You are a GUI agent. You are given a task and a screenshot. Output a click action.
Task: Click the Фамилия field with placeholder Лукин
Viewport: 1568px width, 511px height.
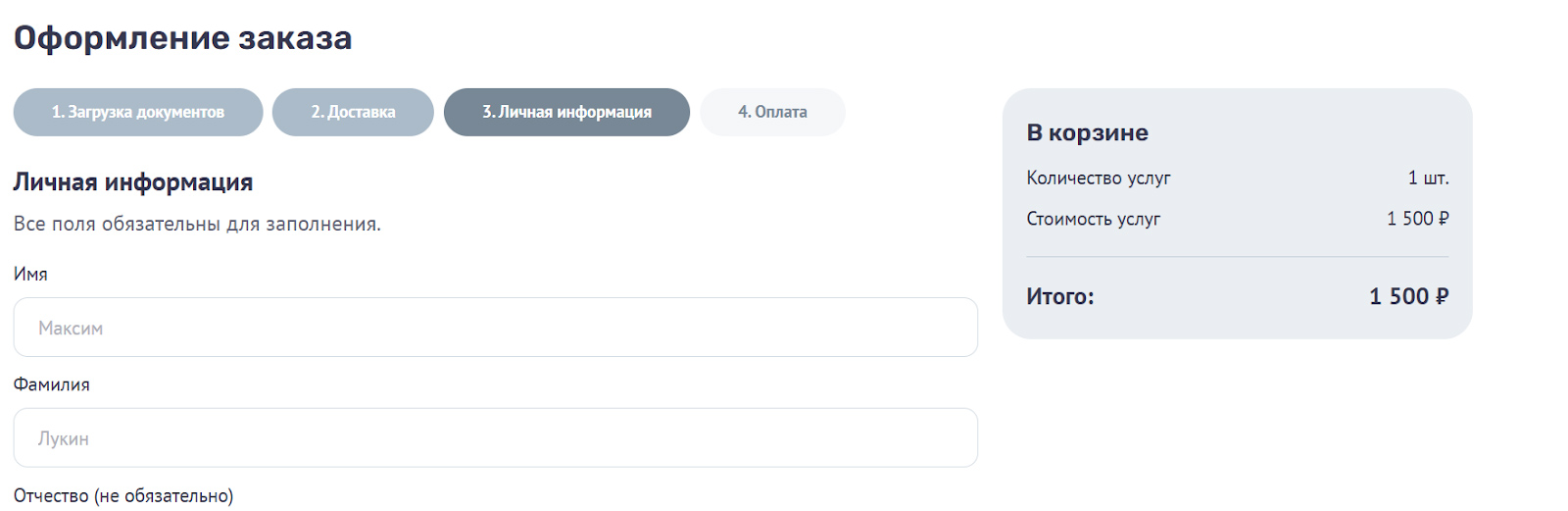tap(495, 438)
